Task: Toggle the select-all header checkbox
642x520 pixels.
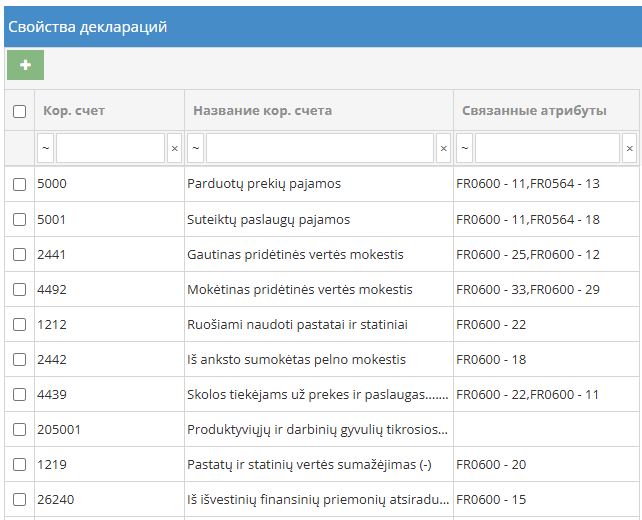Action: [19, 111]
